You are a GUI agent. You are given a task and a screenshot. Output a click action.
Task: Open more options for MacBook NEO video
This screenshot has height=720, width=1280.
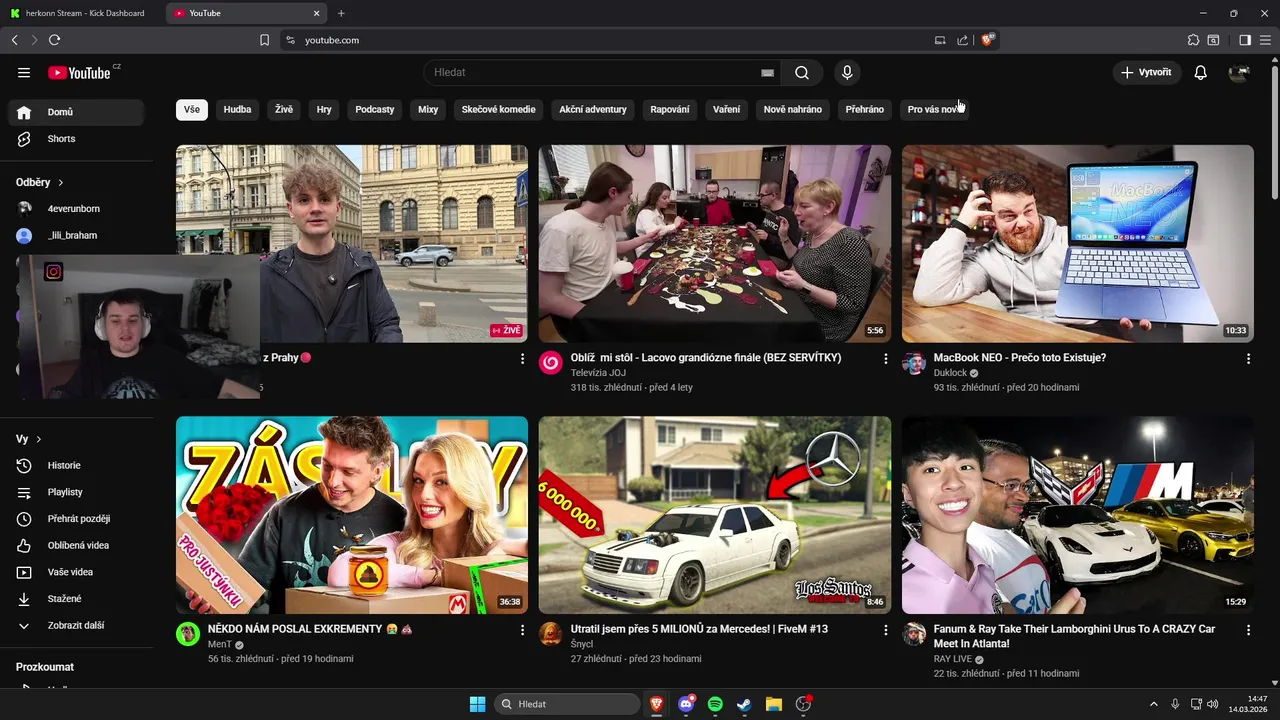[1248, 358]
